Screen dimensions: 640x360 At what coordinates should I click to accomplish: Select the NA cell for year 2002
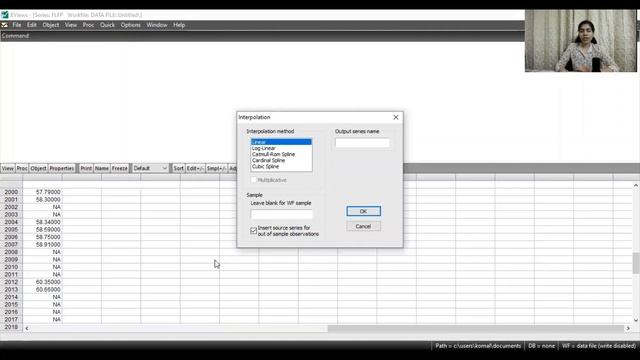[42, 207]
